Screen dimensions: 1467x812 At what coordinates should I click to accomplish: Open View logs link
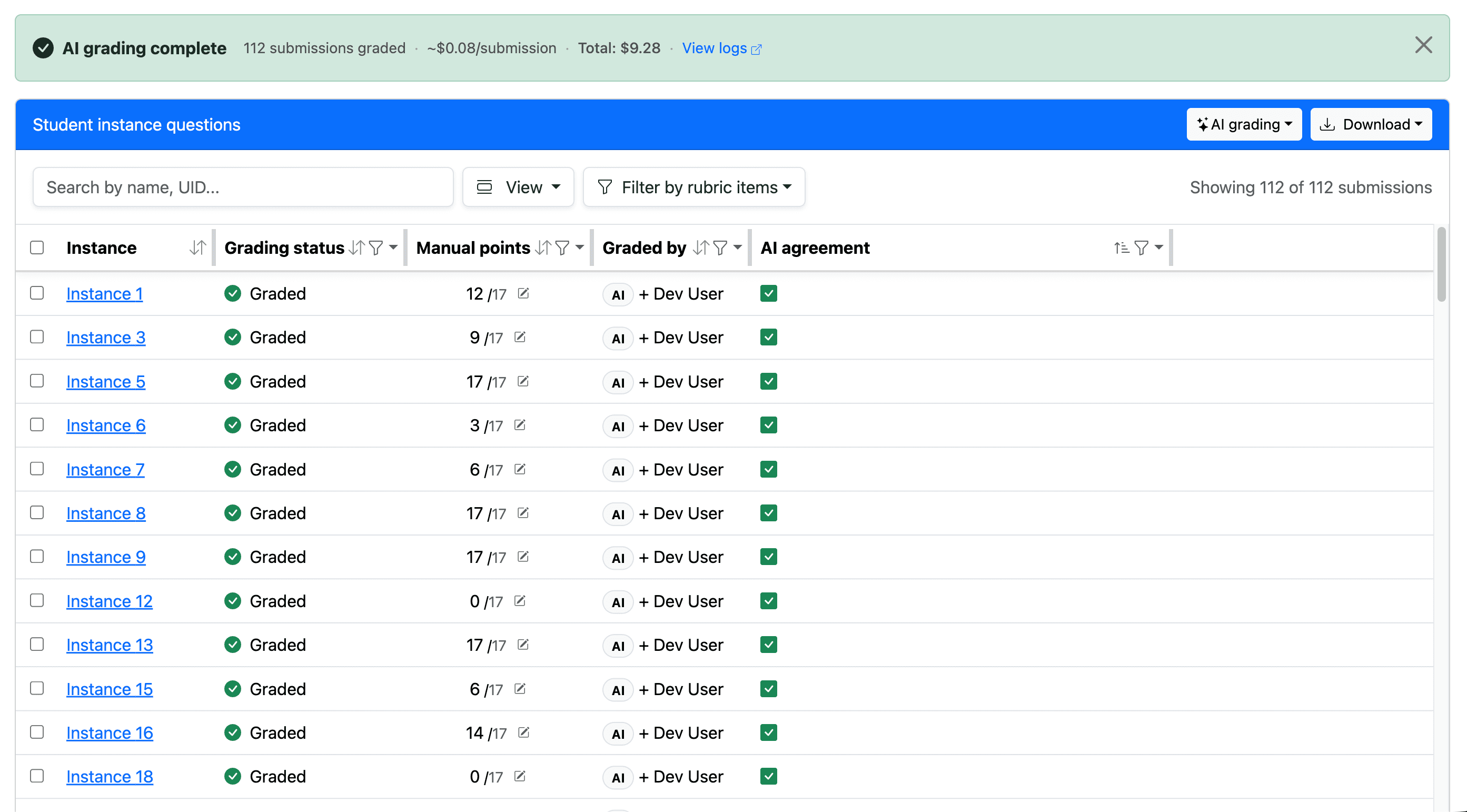tap(721, 48)
